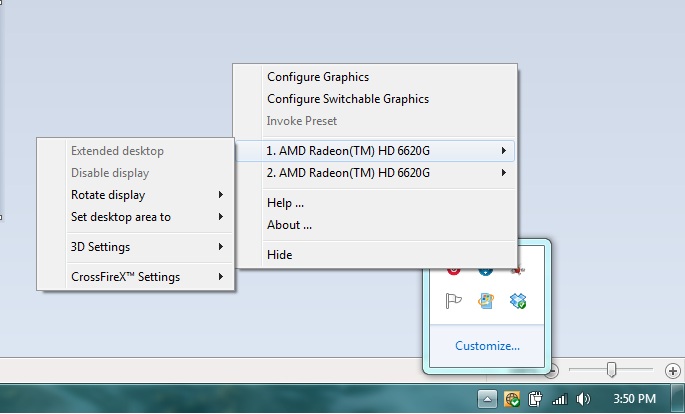The image size is (685, 414).
Task: Click the greyed Invoke Preset entry
Action: 301,121
